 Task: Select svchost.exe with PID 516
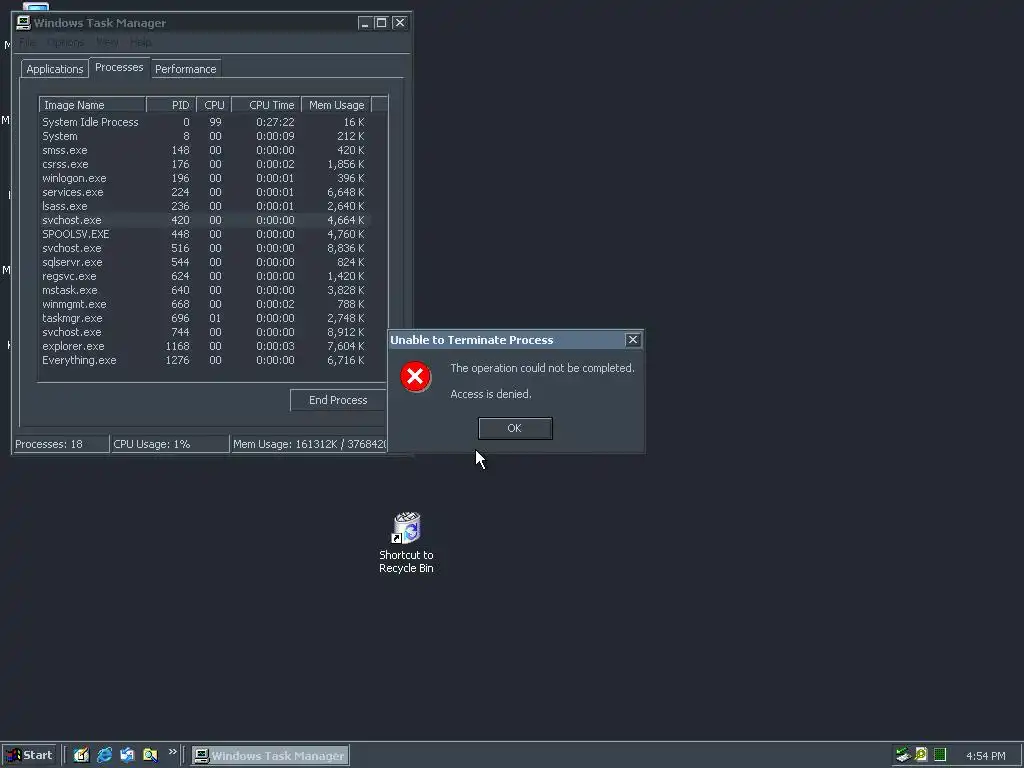205,248
